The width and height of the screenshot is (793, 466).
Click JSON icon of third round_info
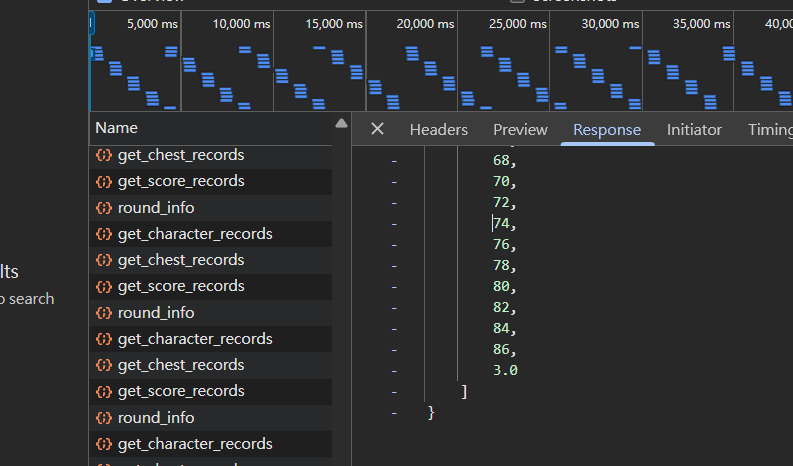click(104, 418)
